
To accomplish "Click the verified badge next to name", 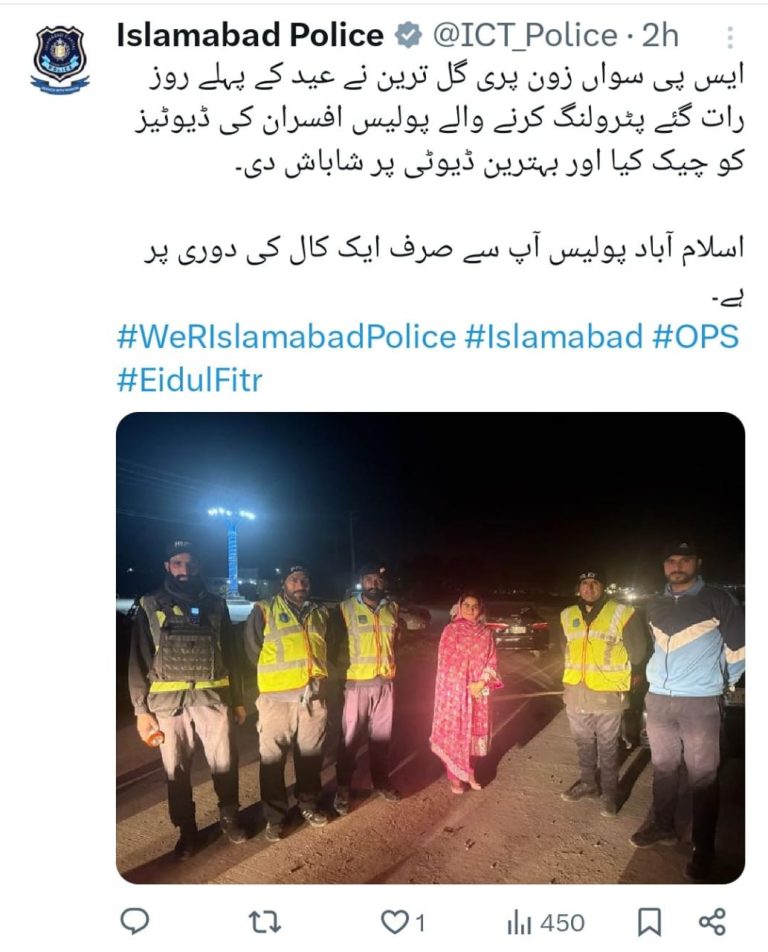I will tap(408, 35).
